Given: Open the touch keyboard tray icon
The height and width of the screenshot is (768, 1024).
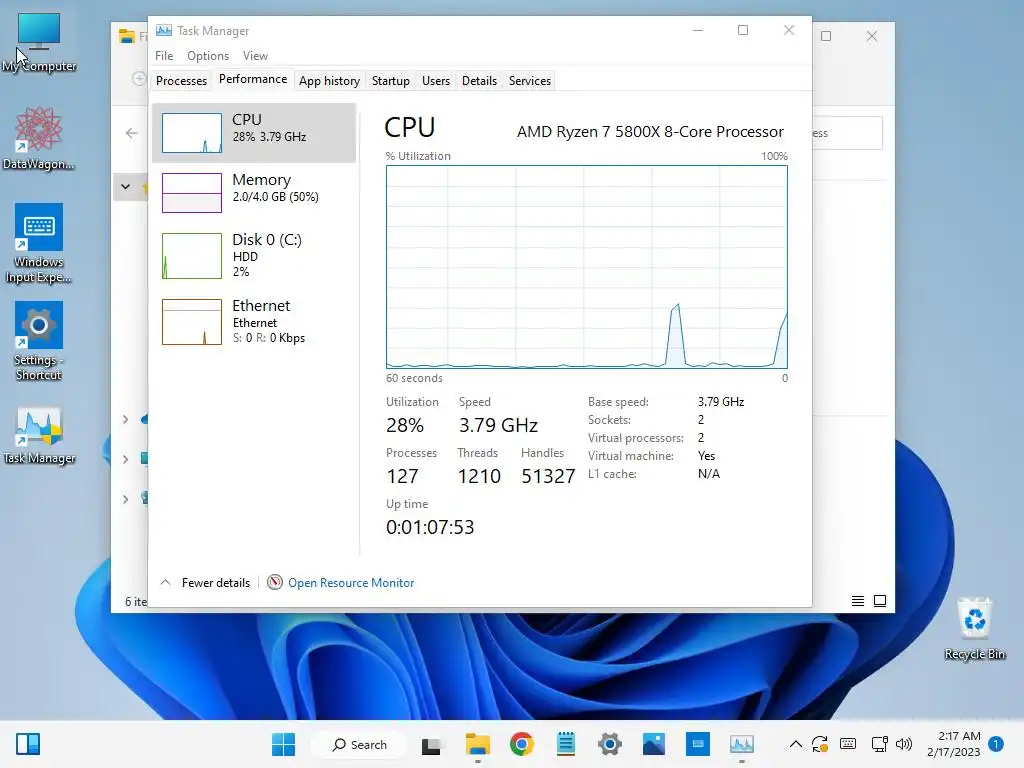Looking at the screenshot, I should 848,744.
